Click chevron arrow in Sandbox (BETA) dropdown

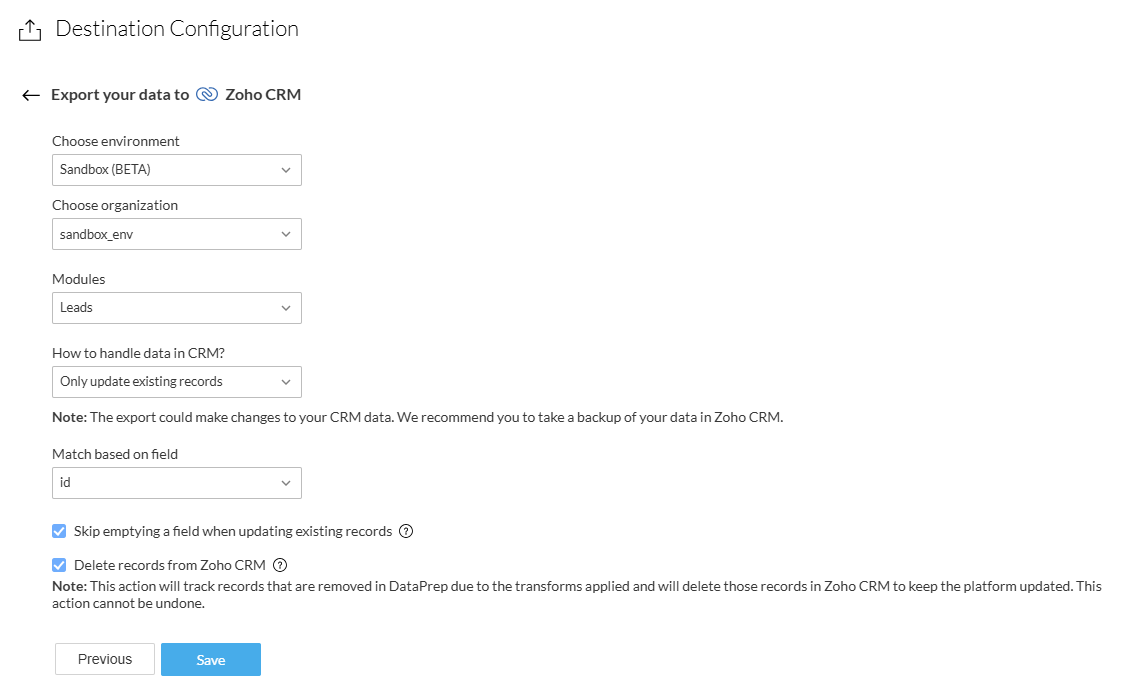(x=286, y=170)
